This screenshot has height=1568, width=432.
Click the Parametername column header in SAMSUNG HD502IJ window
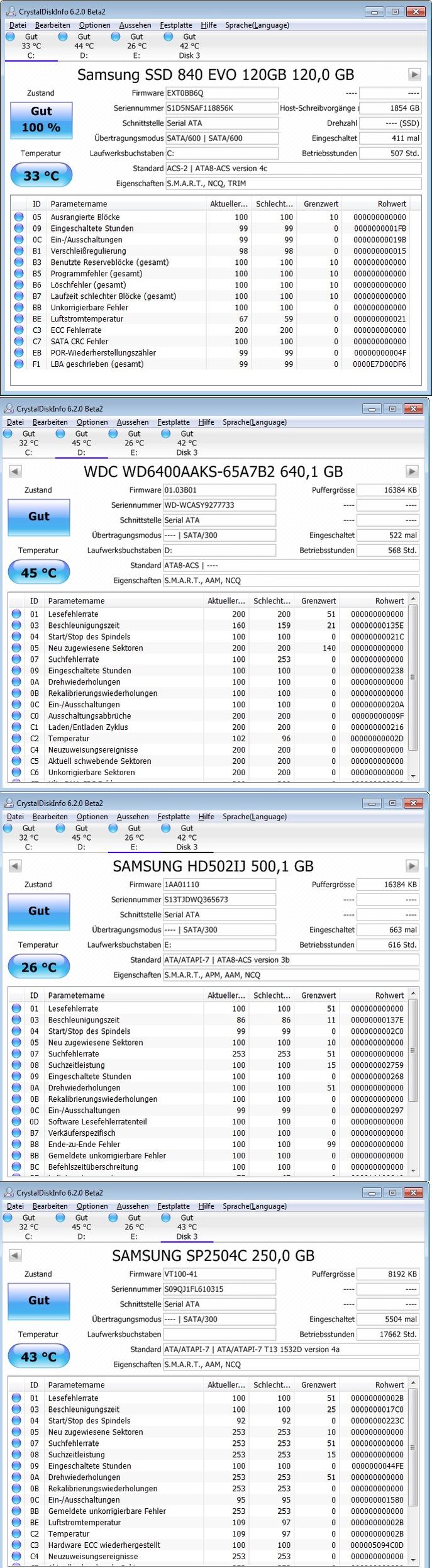(x=124, y=995)
